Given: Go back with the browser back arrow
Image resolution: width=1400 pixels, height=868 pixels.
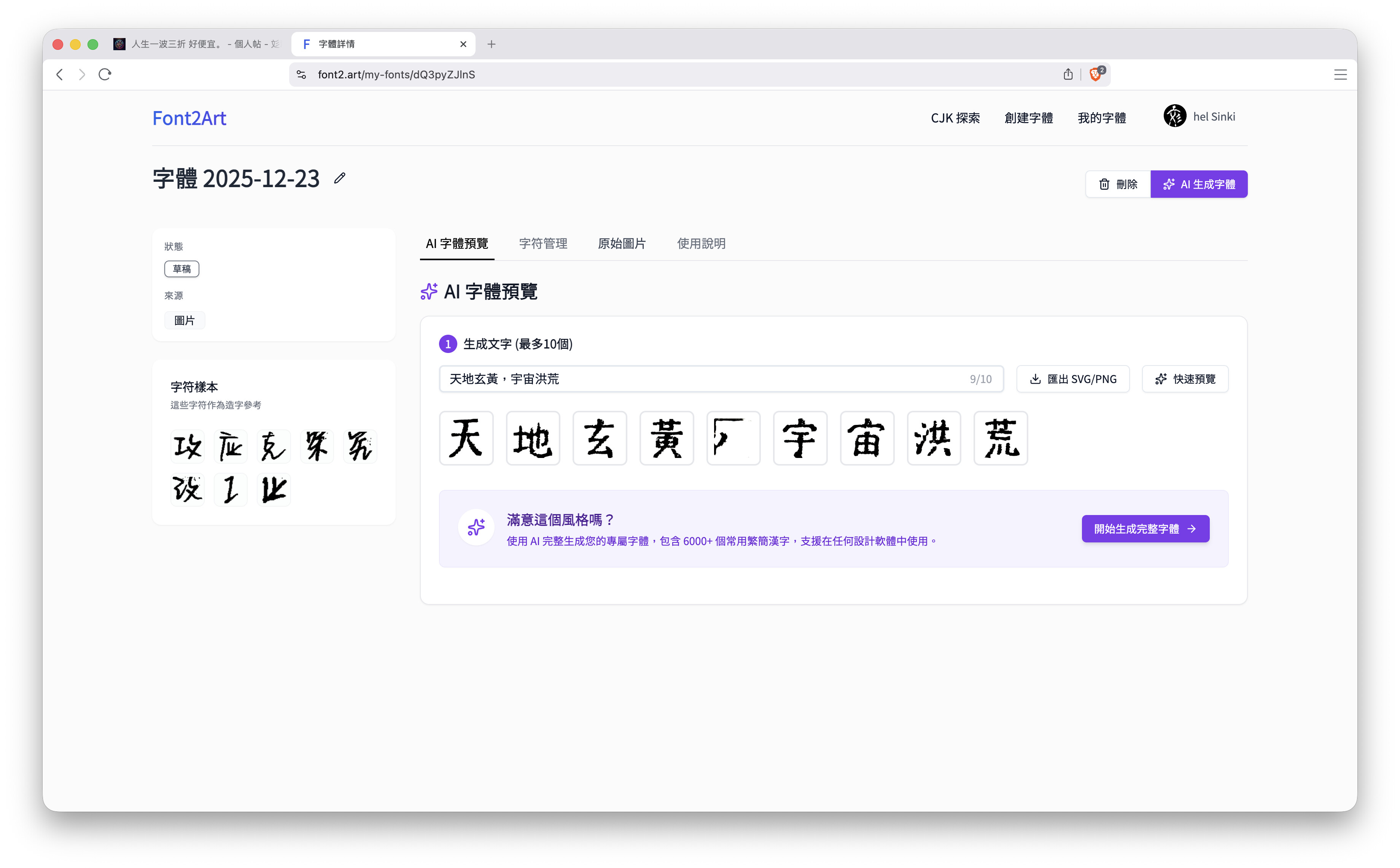Looking at the screenshot, I should 60,74.
